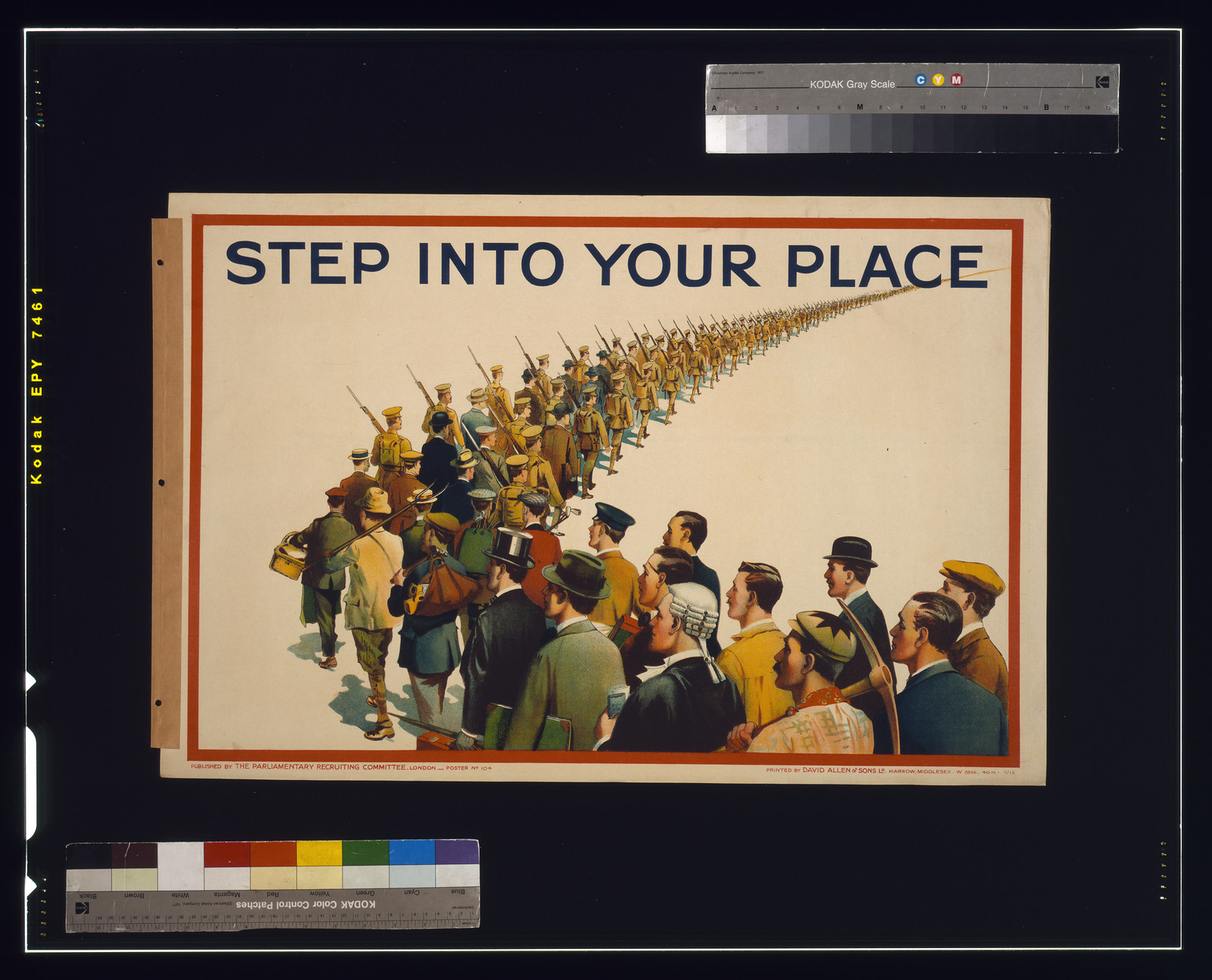Pick the green color control patch

[x=365, y=853]
